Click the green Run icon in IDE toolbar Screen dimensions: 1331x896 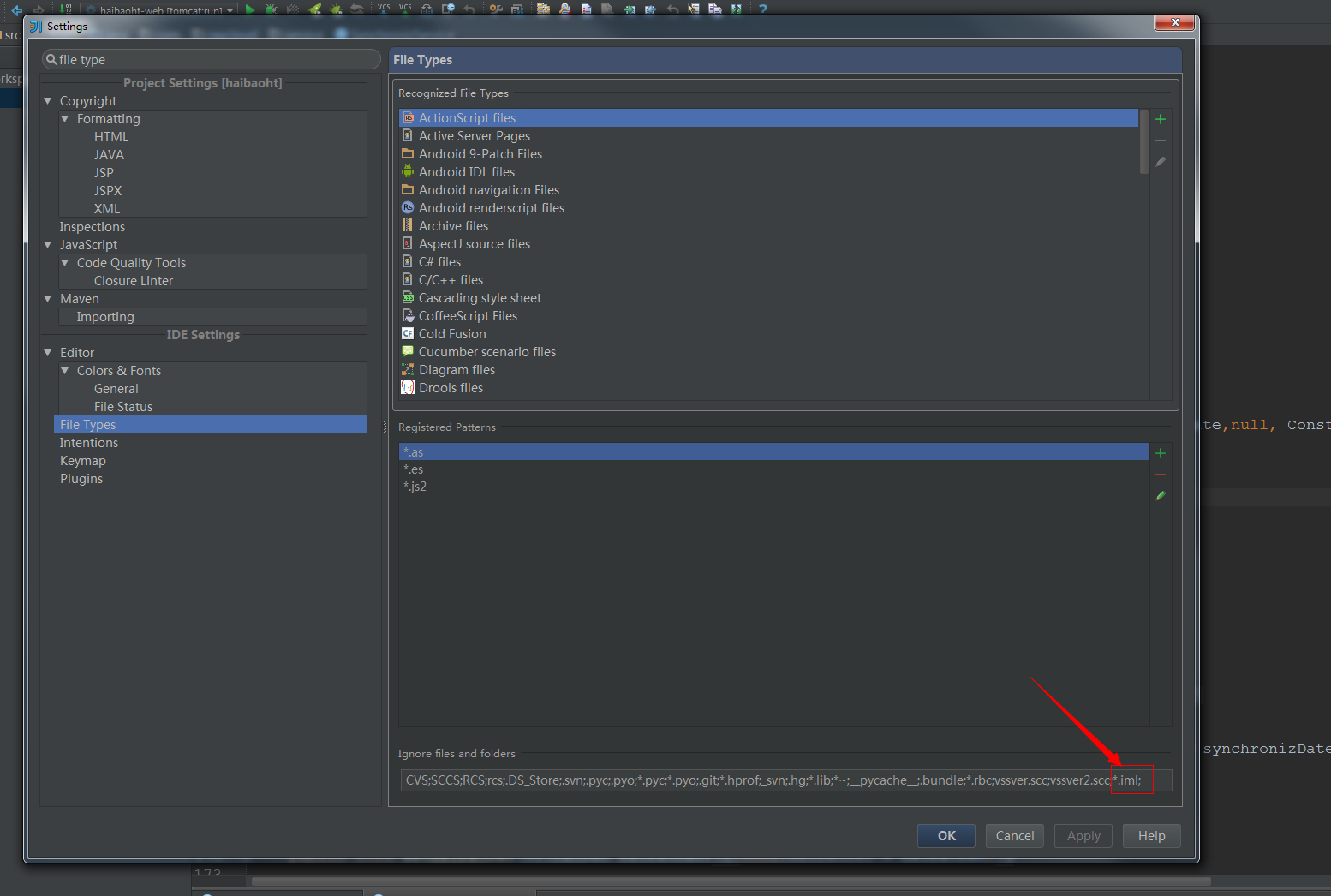tap(250, 9)
